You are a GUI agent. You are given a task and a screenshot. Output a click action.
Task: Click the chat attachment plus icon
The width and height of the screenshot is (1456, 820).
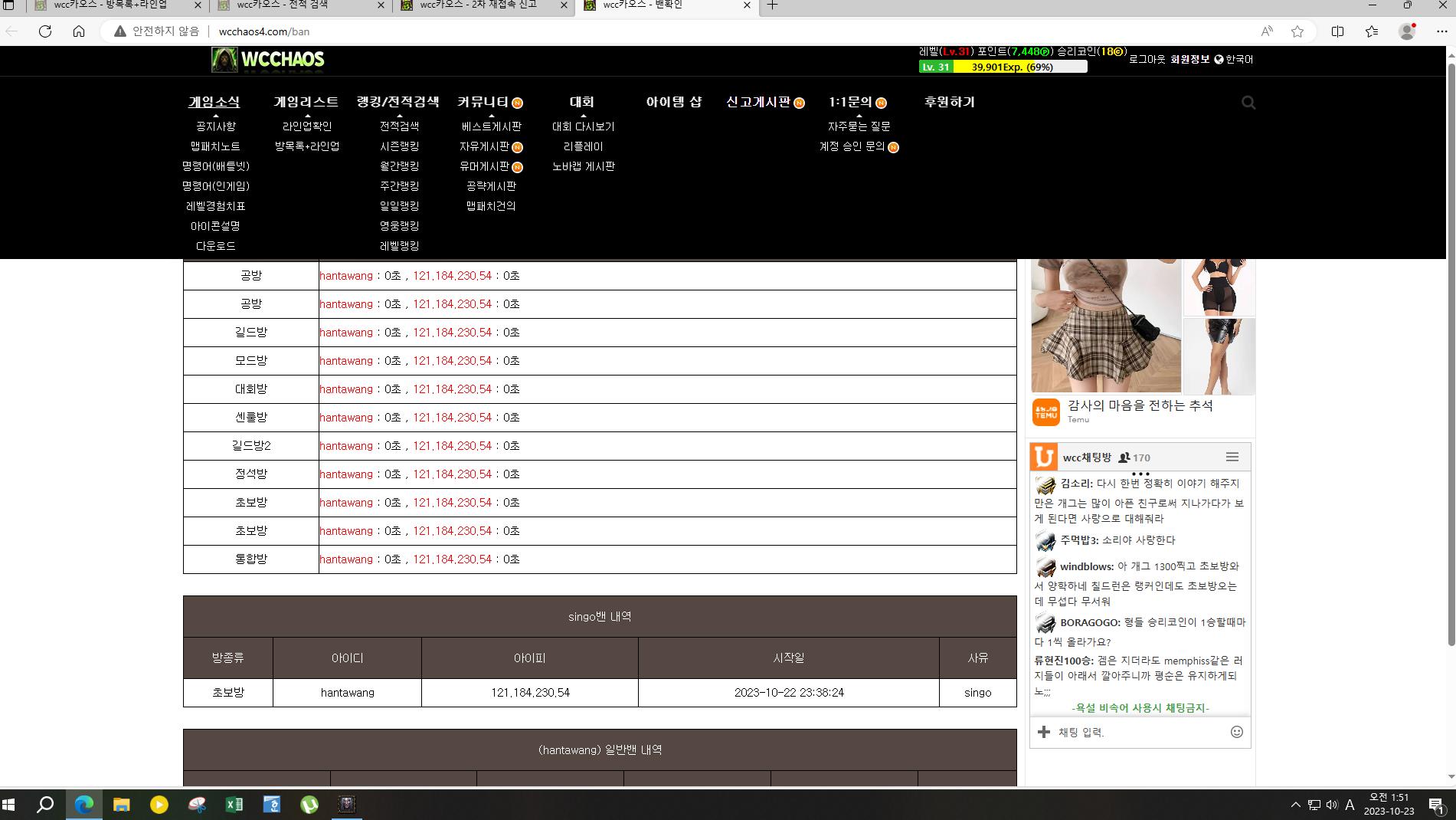click(x=1043, y=732)
